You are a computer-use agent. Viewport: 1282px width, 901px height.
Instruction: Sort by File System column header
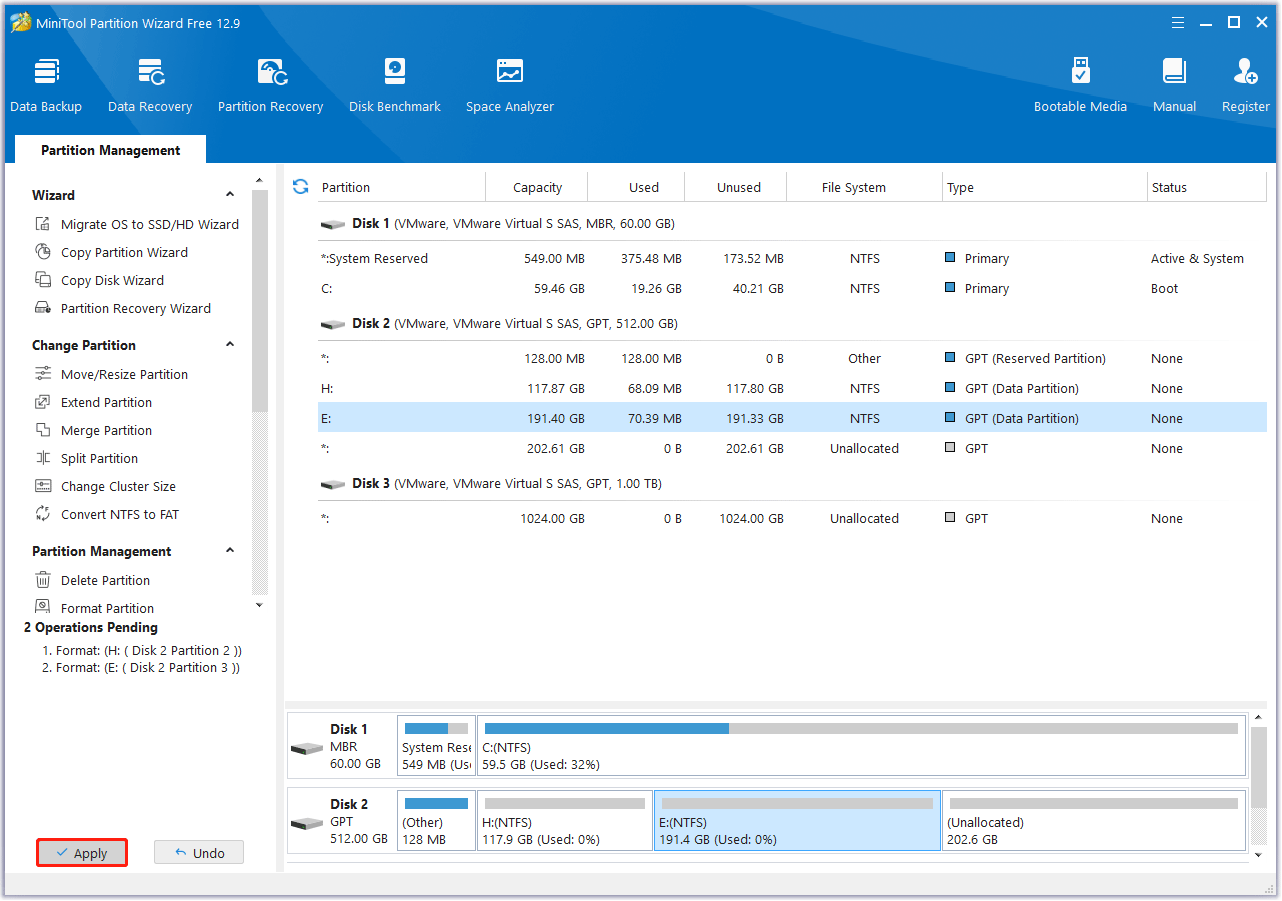pos(865,187)
